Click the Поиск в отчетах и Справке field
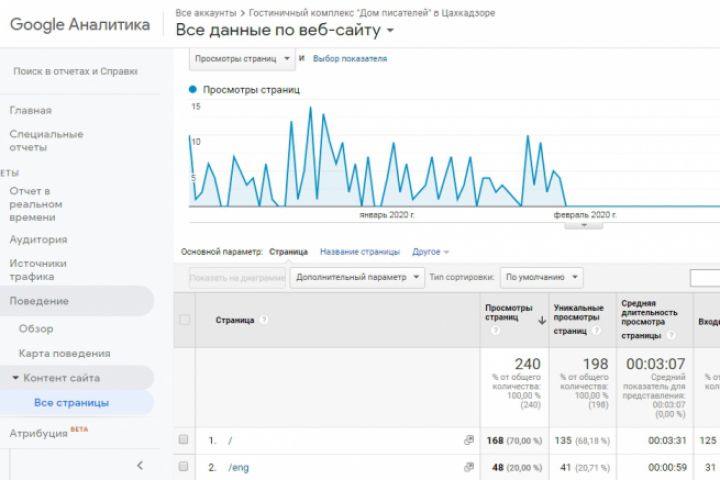Viewport: 720px width, 480px height. (75, 72)
